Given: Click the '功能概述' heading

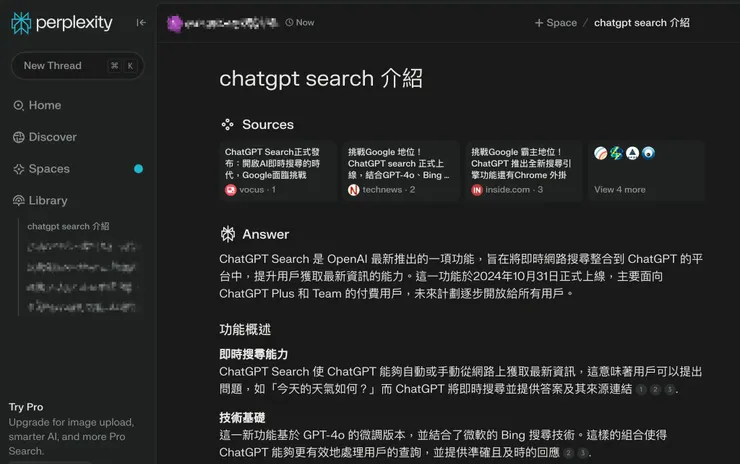Looking at the screenshot, I should point(245,329).
